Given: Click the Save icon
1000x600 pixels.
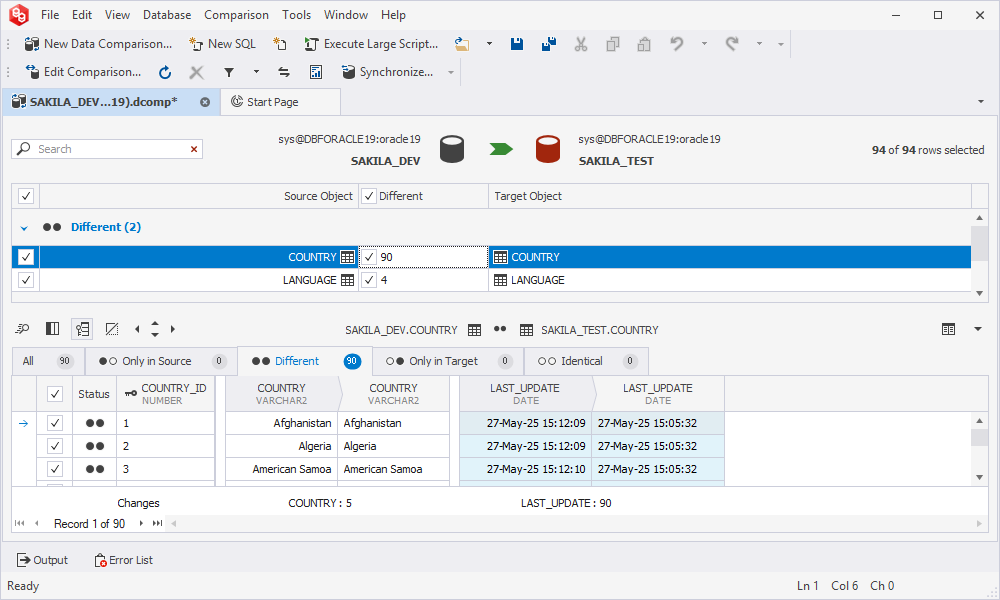Looking at the screenshot, I should point(517,44).
